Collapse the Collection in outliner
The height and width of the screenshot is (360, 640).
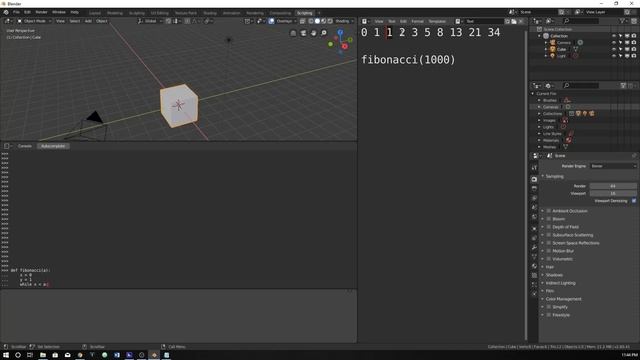pyautogui.click(x=539, y=36)
